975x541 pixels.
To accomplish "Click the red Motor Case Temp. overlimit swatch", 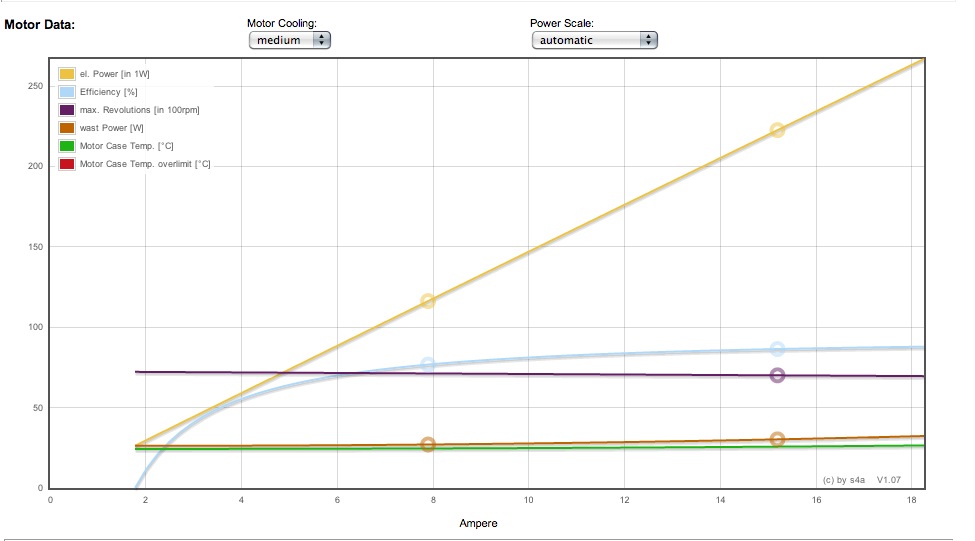I will 67,164.
